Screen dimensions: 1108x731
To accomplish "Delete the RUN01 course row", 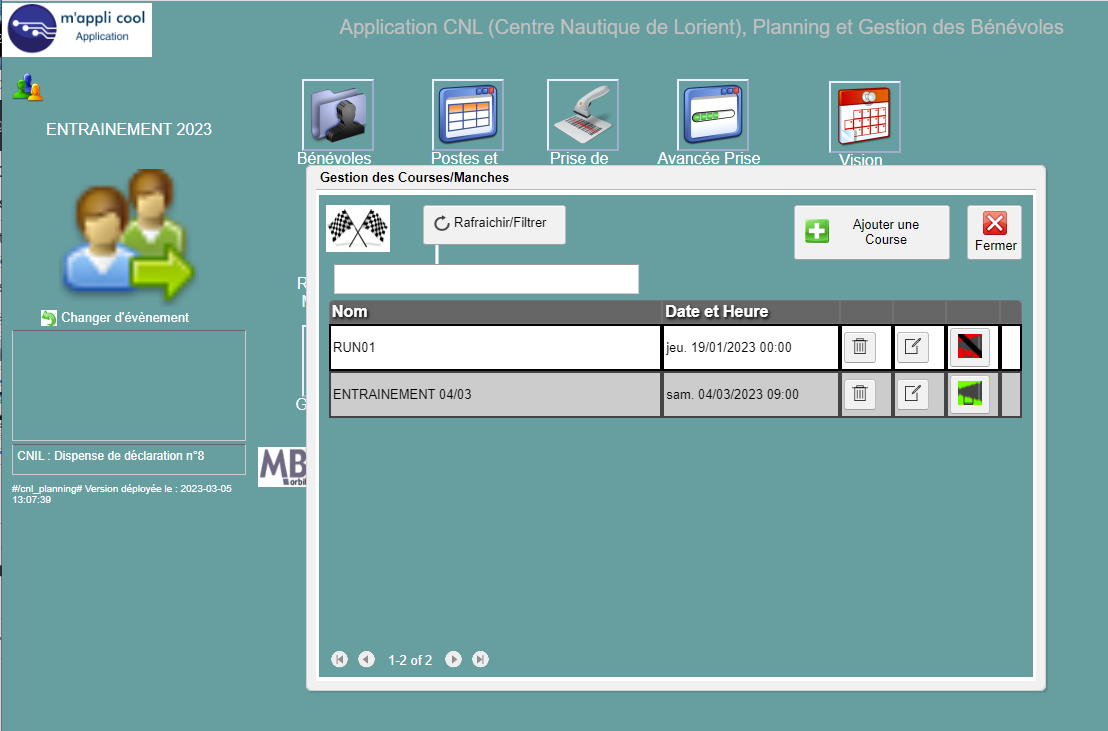I will 859,348.
